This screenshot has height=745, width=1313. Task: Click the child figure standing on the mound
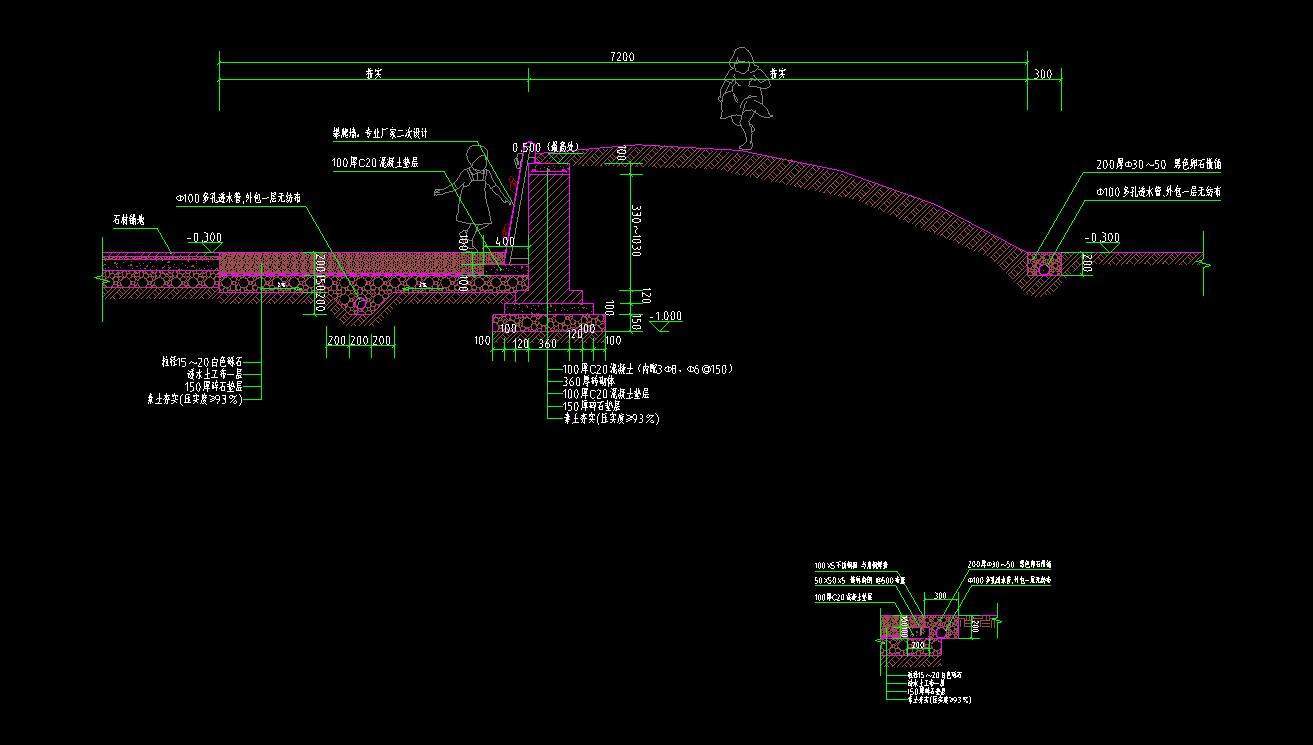743,97
